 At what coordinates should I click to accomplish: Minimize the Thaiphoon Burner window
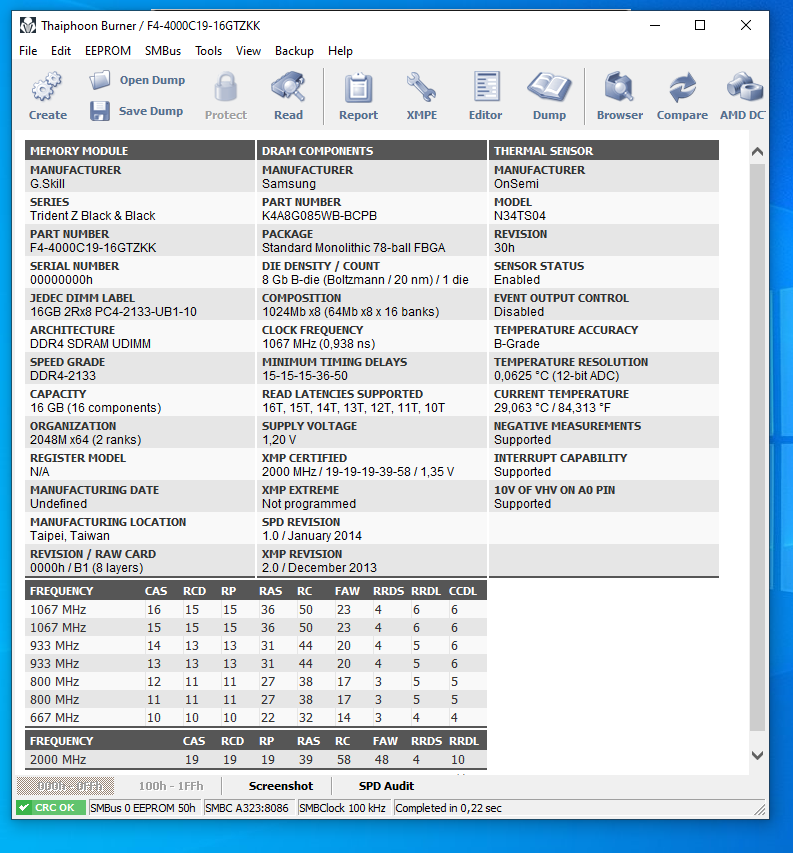tap(655, 25)
